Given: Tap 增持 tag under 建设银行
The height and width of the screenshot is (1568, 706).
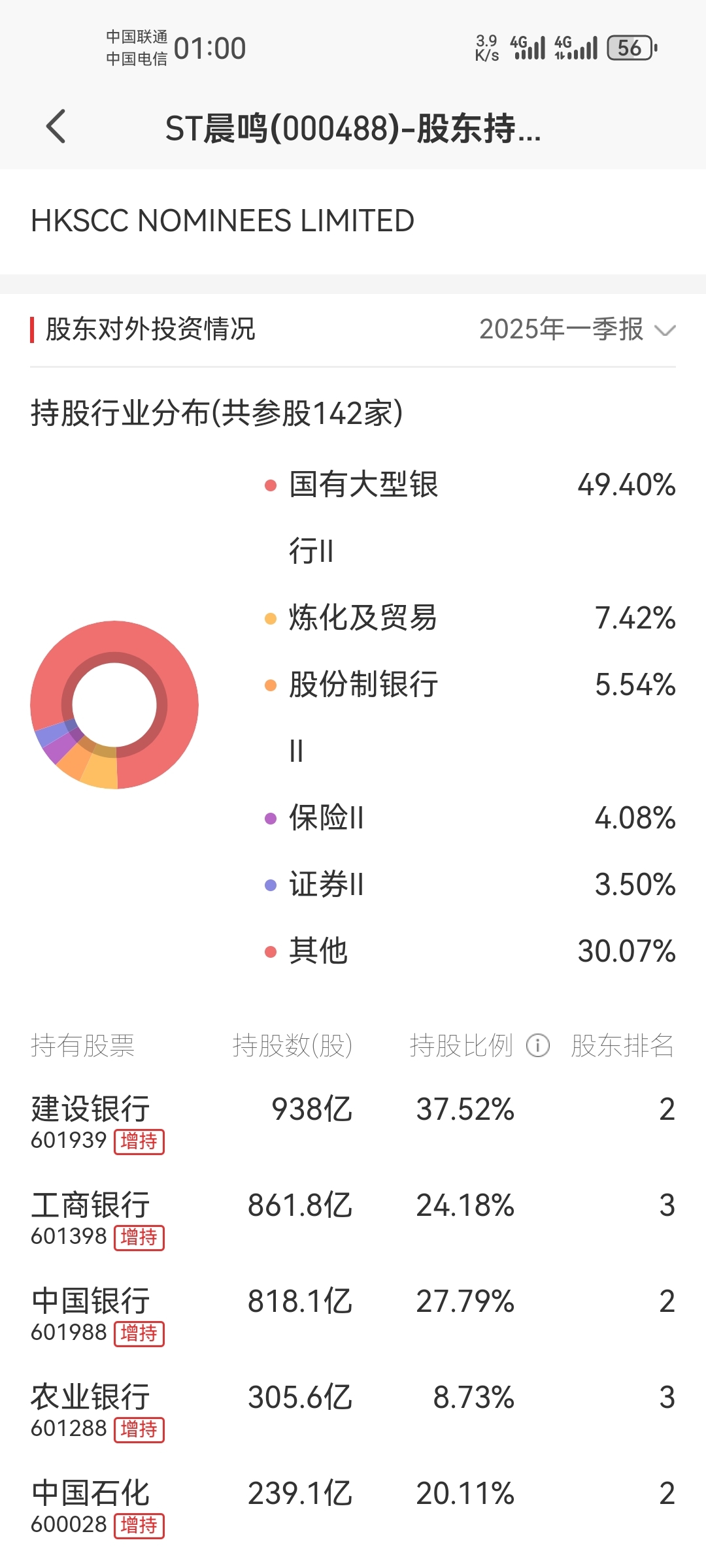Looking at the screenshot, I should [139, 1141].
